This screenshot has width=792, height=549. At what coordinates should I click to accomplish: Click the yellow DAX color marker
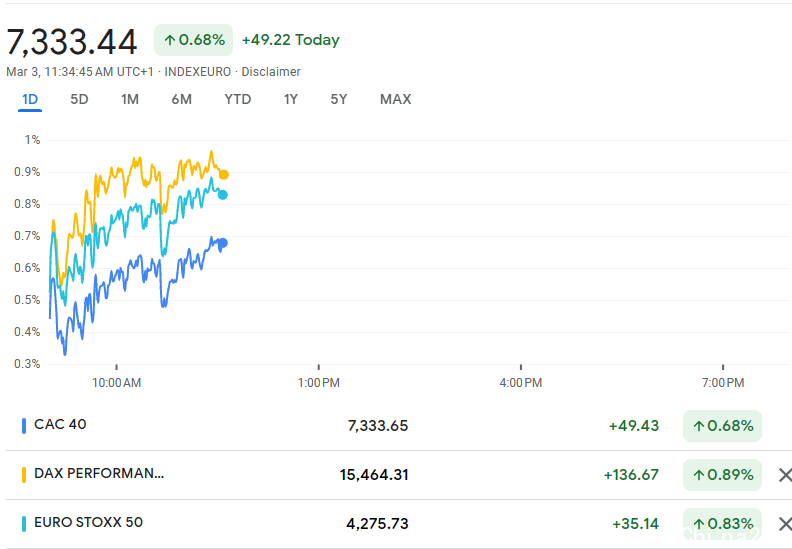point(24,475)
